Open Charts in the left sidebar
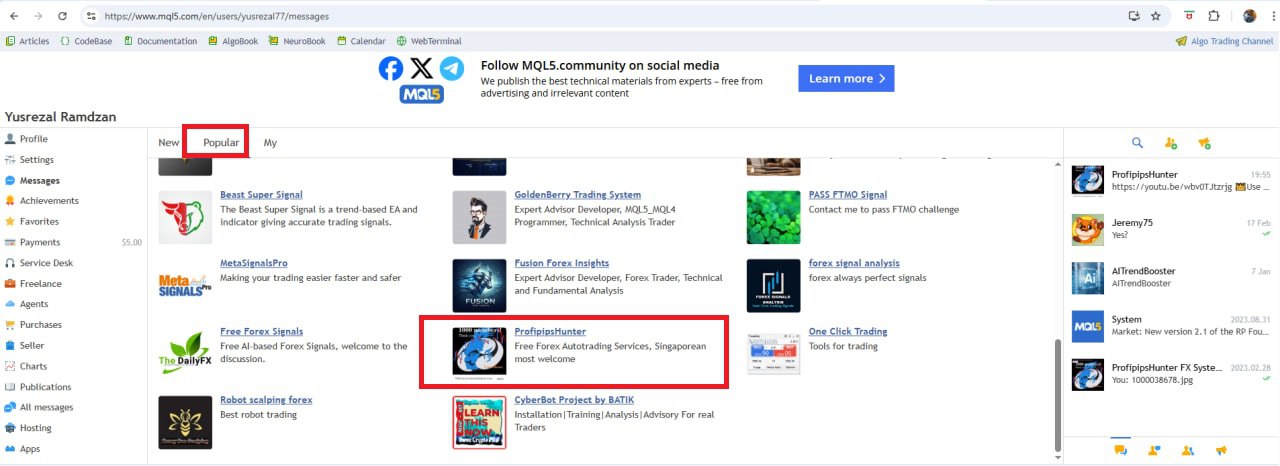 [x=33, y=366]
